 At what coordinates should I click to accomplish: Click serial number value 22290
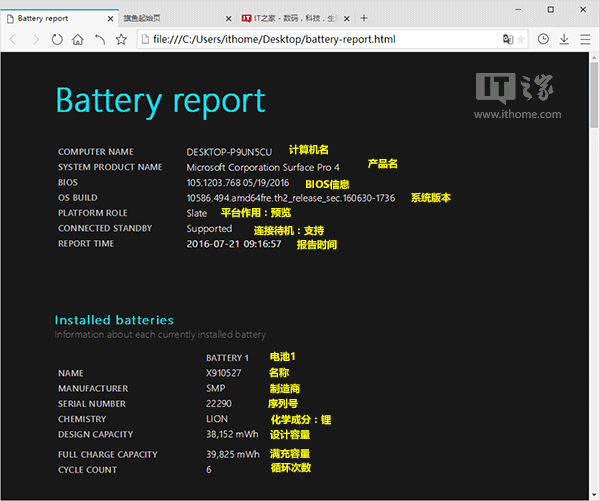pos(219,404)
